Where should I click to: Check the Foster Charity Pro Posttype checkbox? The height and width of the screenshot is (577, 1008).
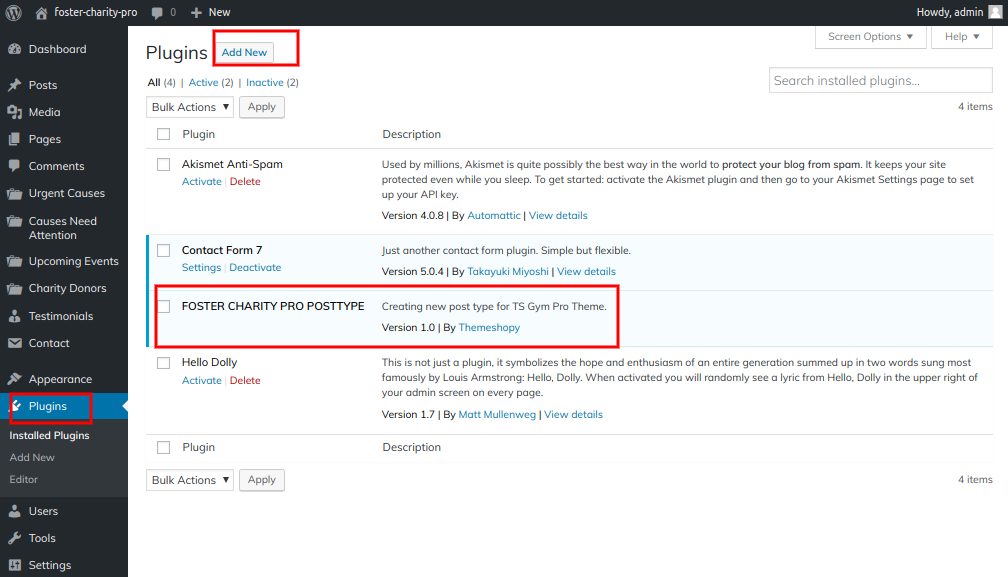164,306
